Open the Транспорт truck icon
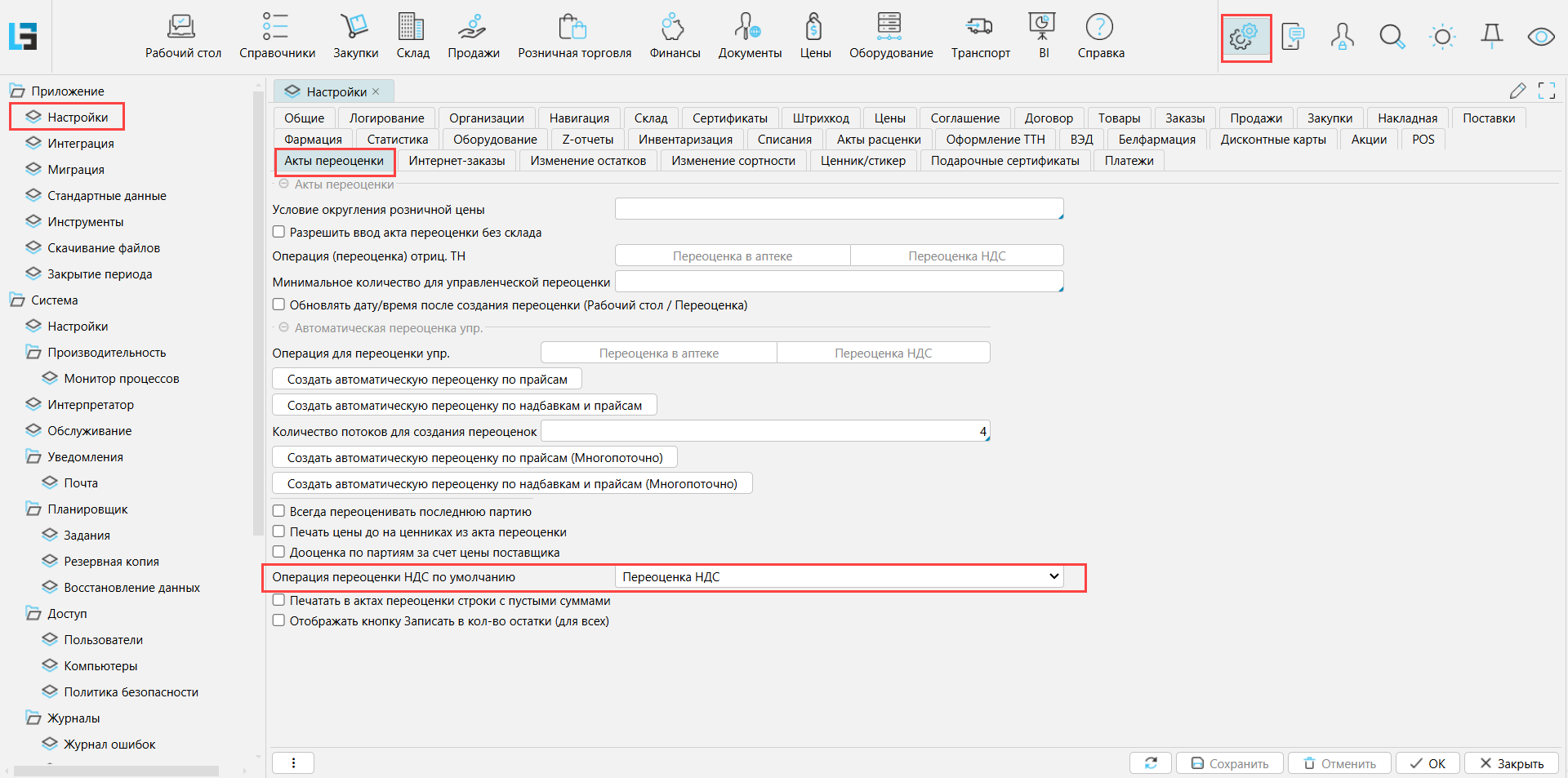The width and height of the screenshot is (1568, 778). point(980,36)
